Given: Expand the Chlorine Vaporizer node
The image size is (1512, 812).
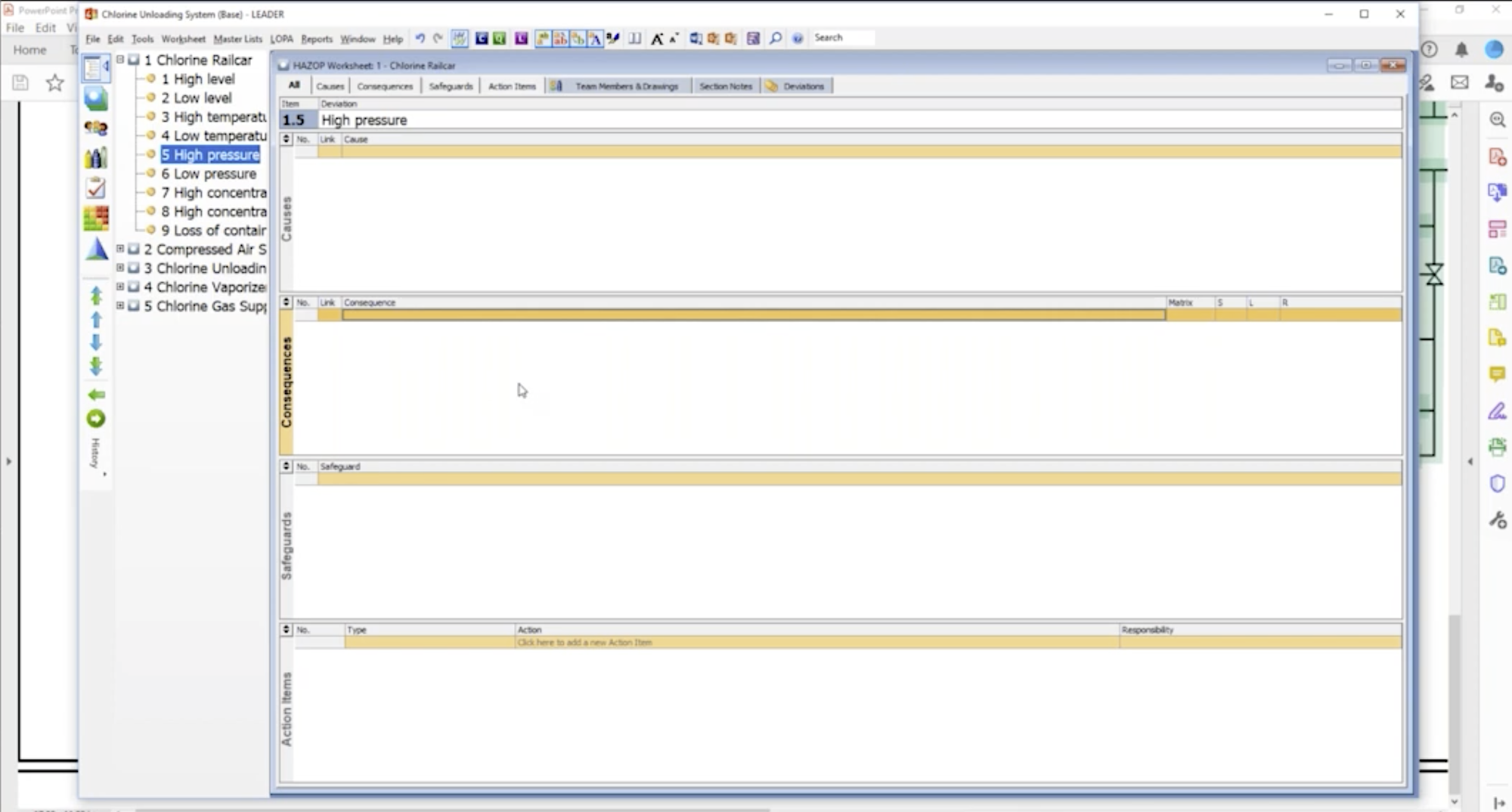Looking at the screenshot, I should (x=120, y=287).
